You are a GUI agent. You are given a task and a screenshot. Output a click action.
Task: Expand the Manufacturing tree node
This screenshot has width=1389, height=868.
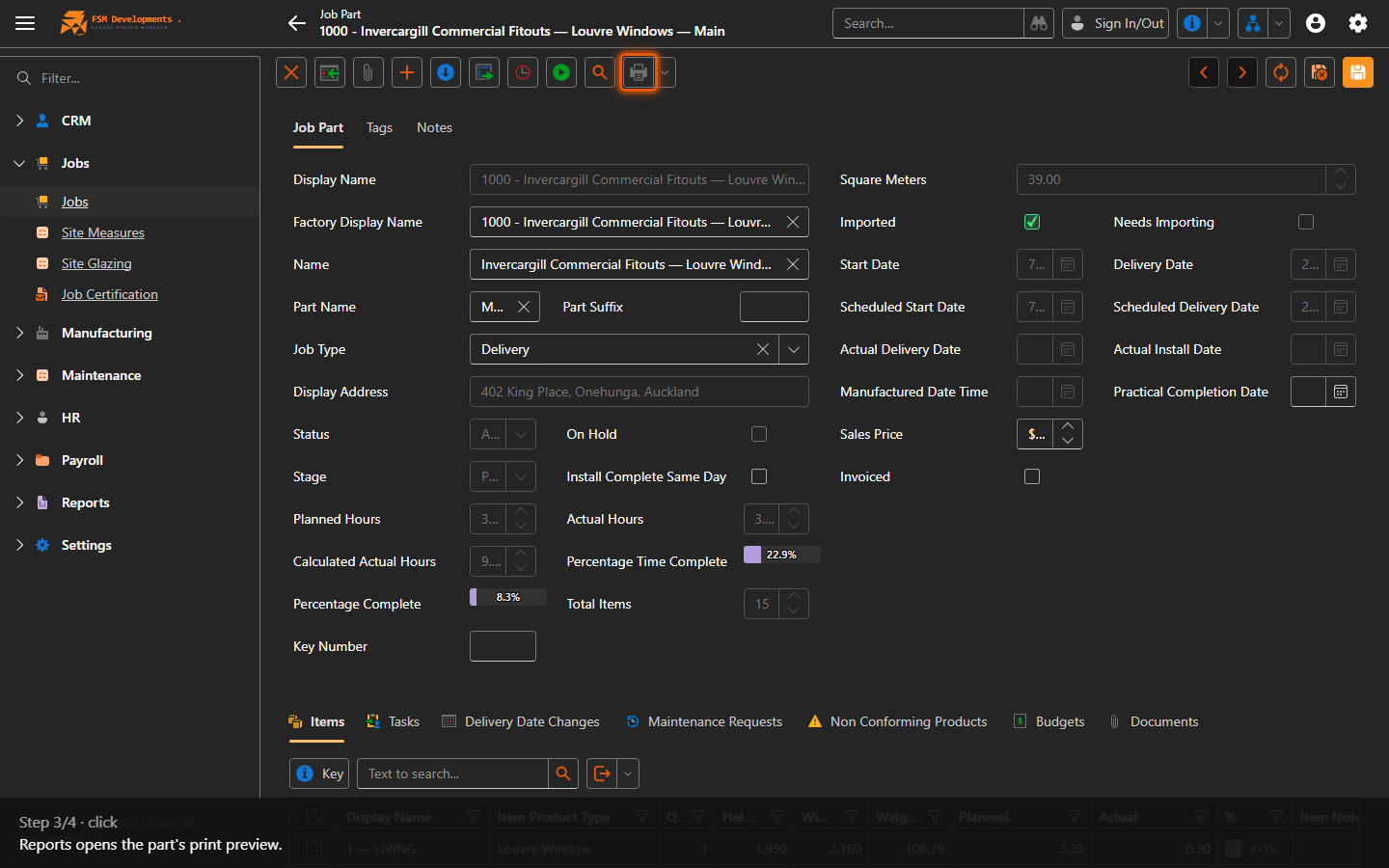tap(19, 333)
